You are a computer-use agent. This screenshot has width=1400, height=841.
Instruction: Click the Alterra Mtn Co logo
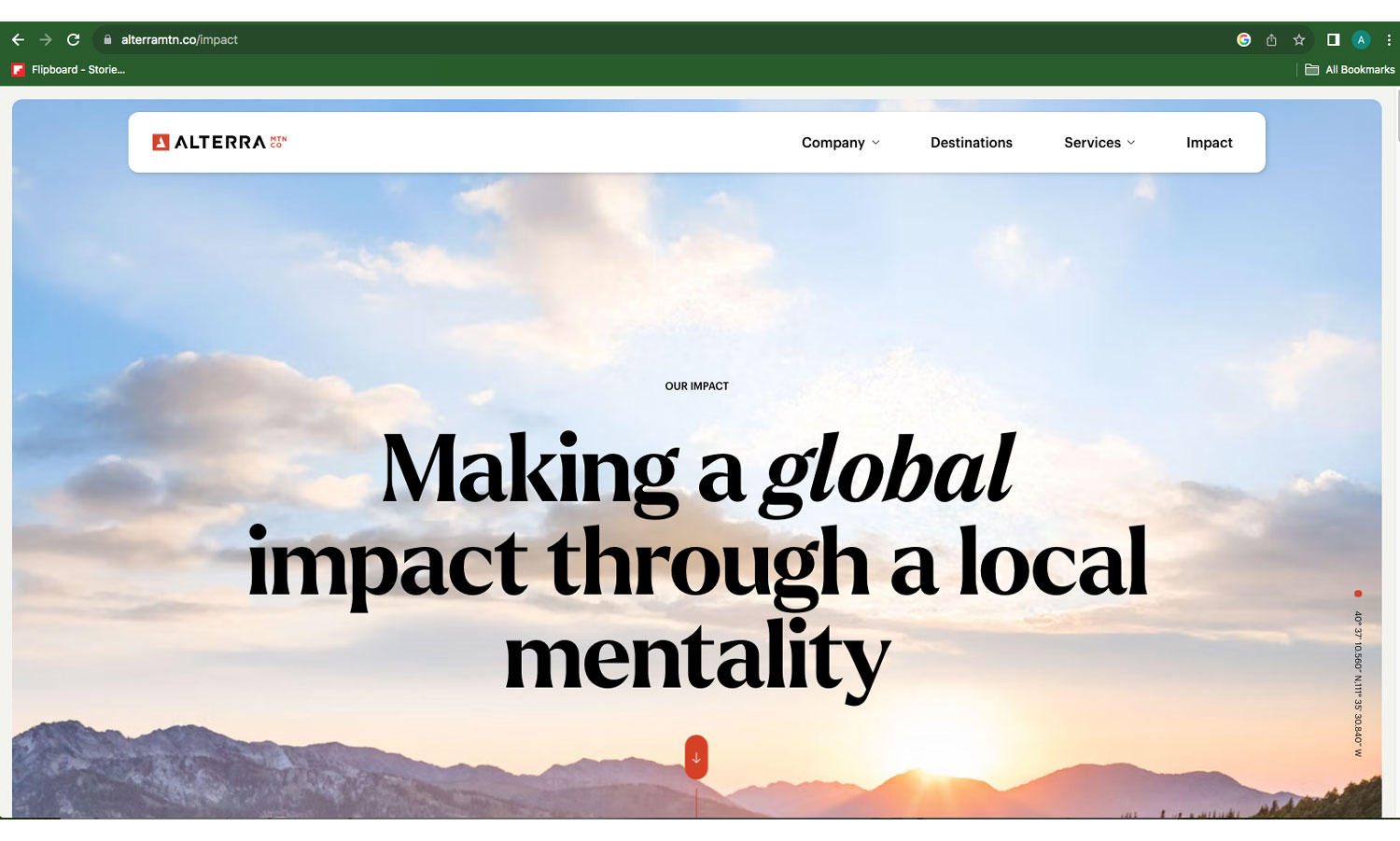[219, 142]
